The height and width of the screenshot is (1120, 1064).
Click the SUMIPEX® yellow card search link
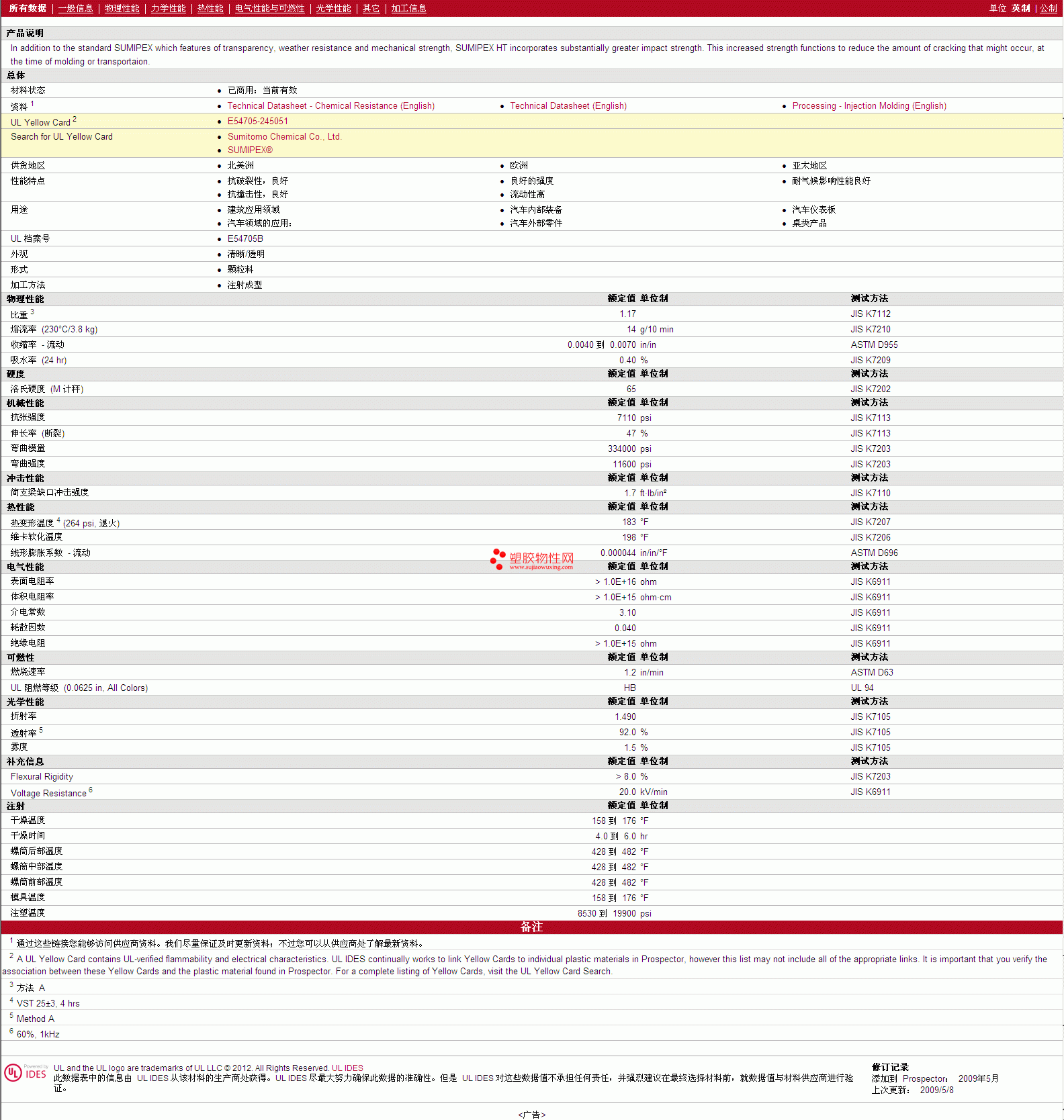pyautogui.click(x=250, y=150)
